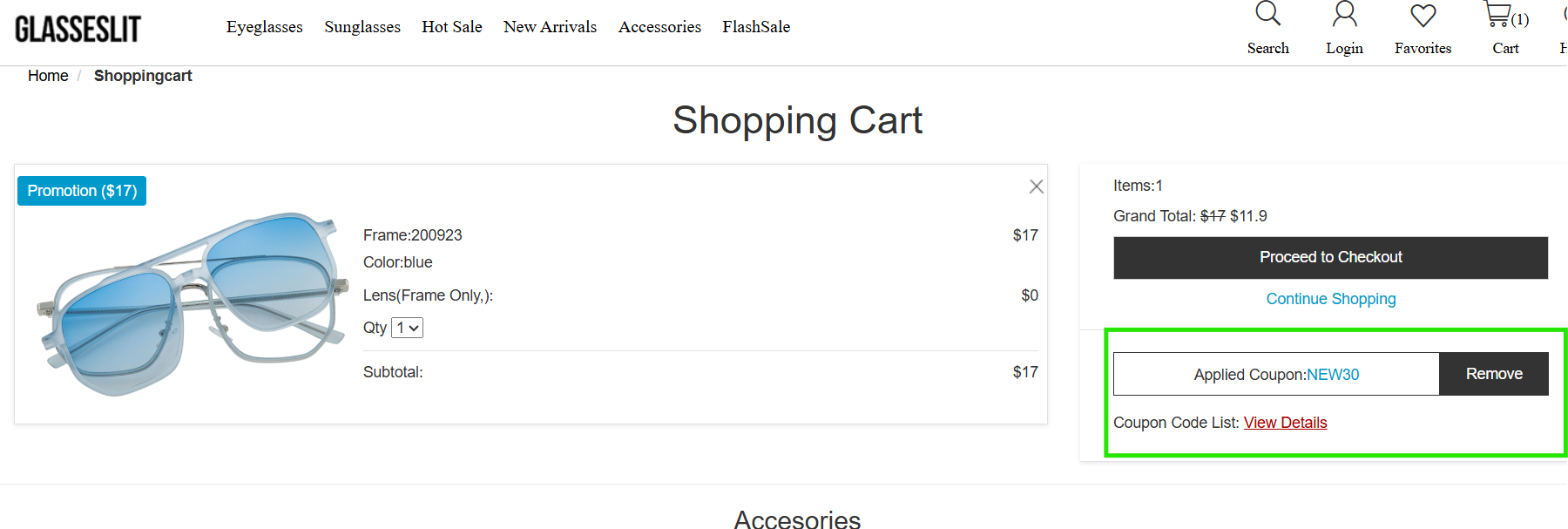This screenshot has height=529, width=1568.
Task: Remove the item using the X icon
Action: click(1036, 187)
